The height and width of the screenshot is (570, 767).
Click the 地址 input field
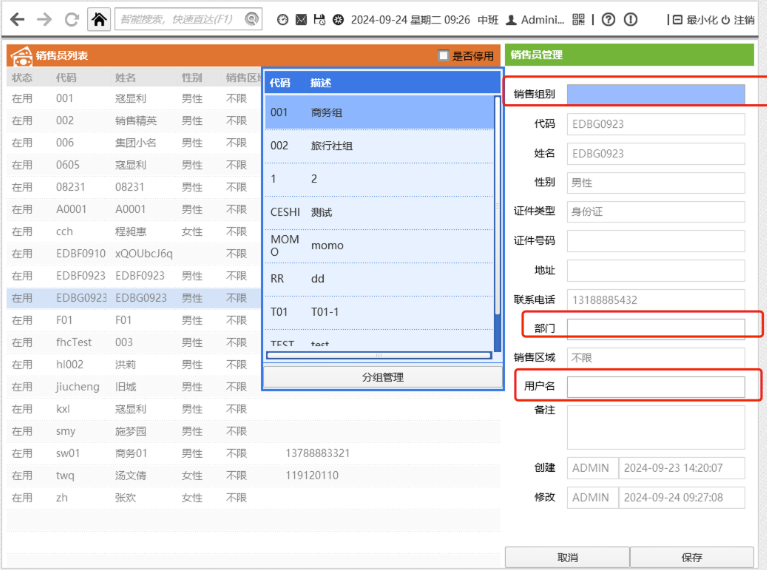point(655,271)
